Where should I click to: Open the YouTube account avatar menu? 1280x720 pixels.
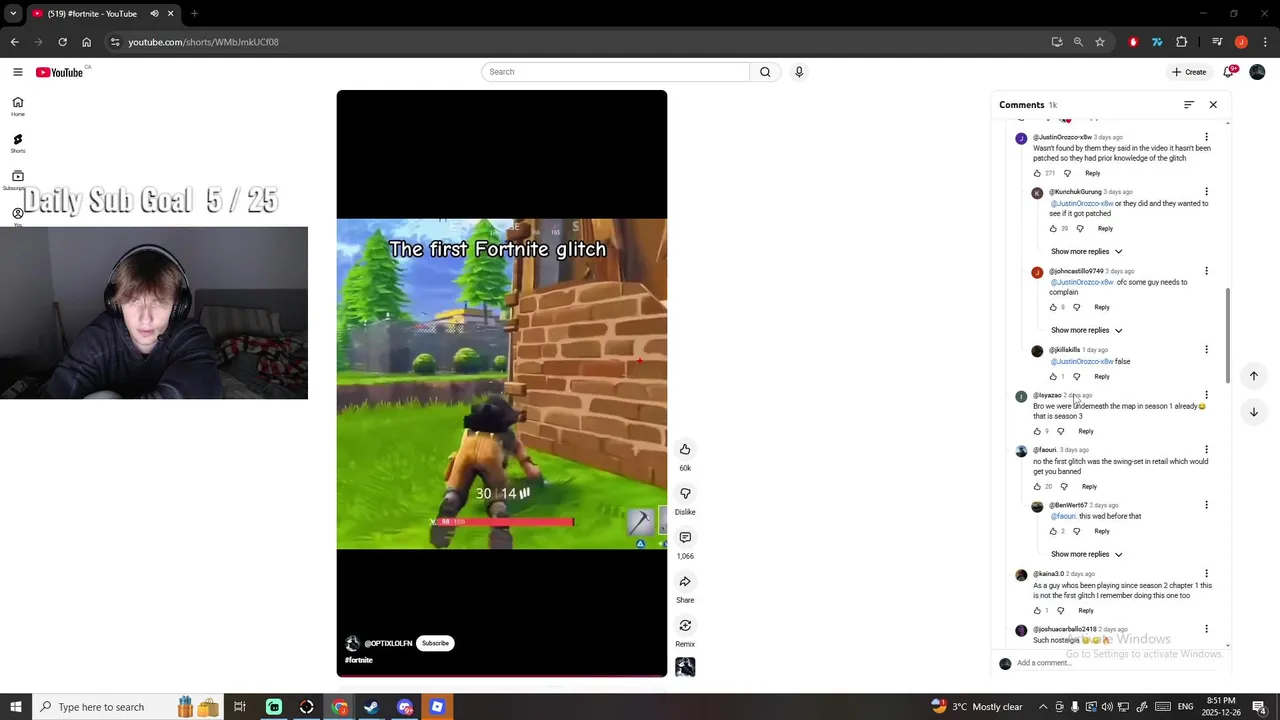[x=1257, y=72]
